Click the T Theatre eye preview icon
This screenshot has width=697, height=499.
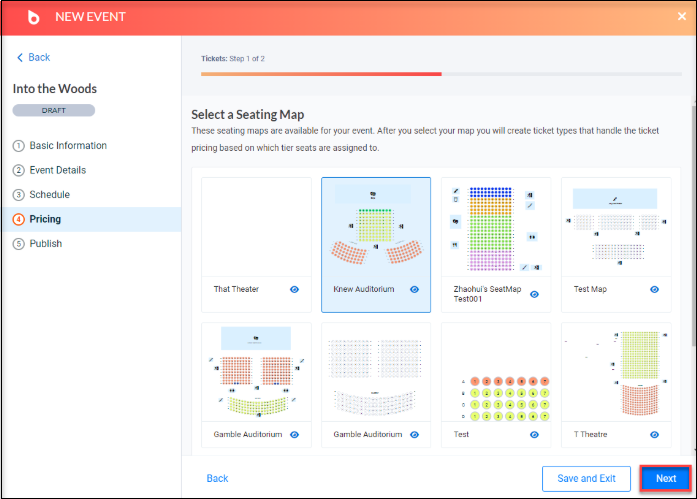tap(654, 435)
